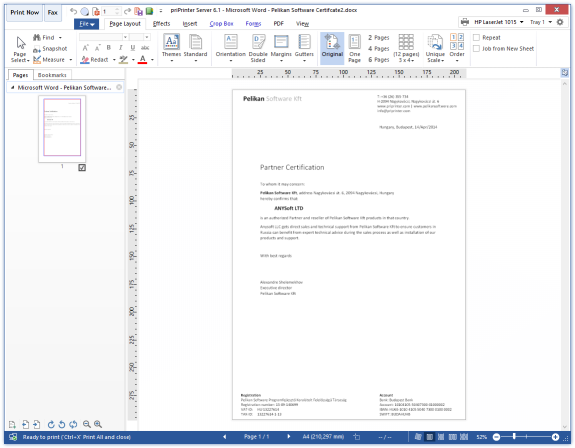The width and height of the screenshot is (575, 448).
Task: Open the page Order options
Action: (457, 48)
